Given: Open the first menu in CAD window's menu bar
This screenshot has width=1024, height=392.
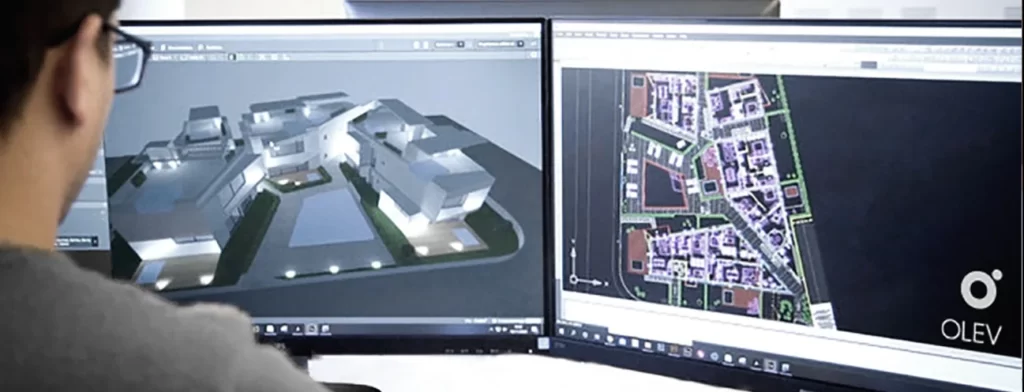Looking at the screenshot, I should [560, 33].
